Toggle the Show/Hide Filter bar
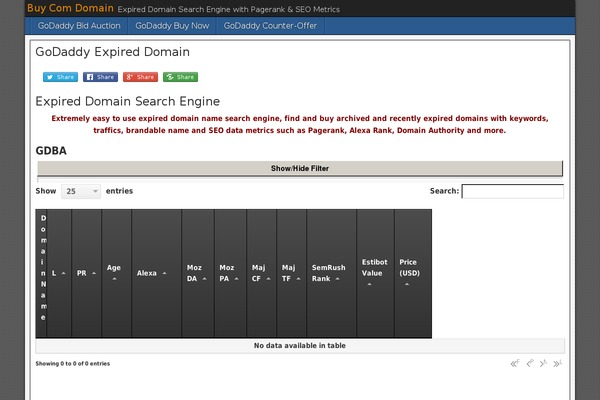This screenshot has height=400, width=600. click(x=300, y=168)
